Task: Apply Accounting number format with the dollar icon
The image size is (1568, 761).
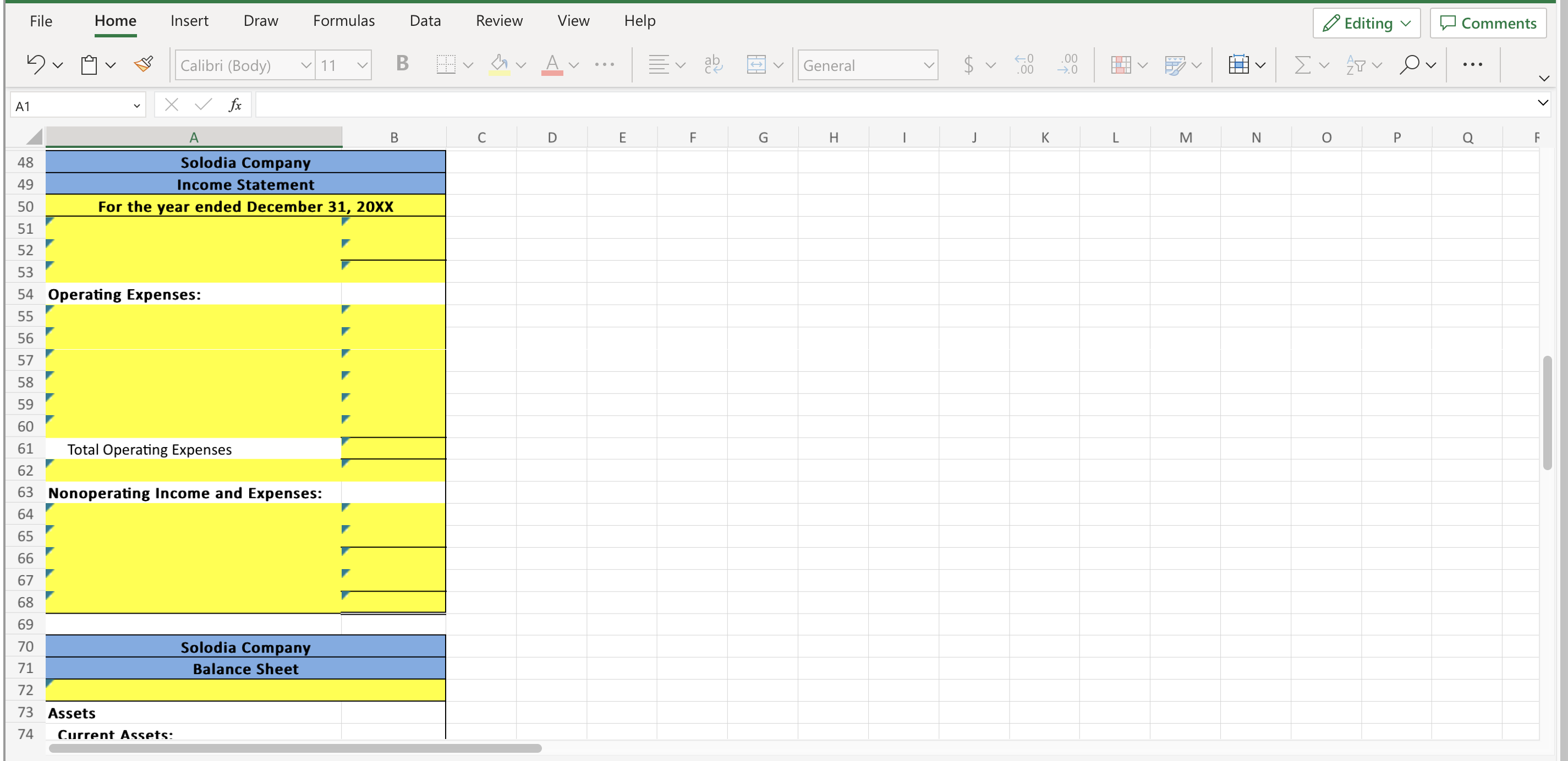Action: tap(969, 64)
